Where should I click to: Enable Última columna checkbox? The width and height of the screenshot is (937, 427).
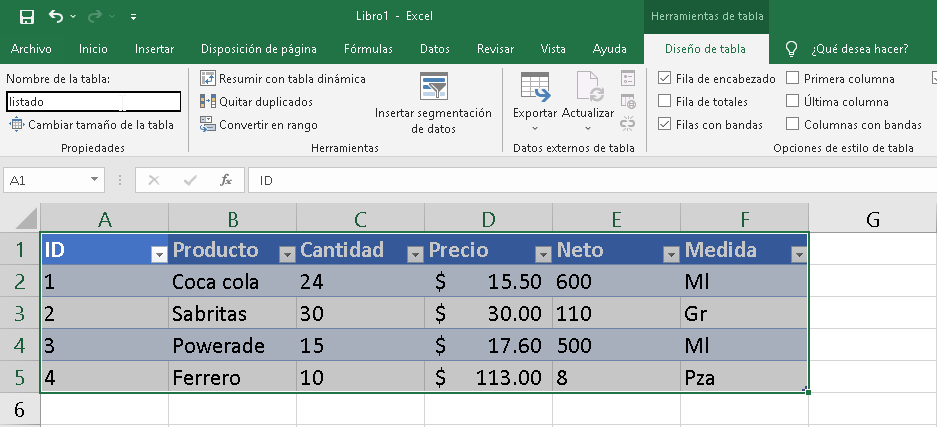(x=792, y=101)
